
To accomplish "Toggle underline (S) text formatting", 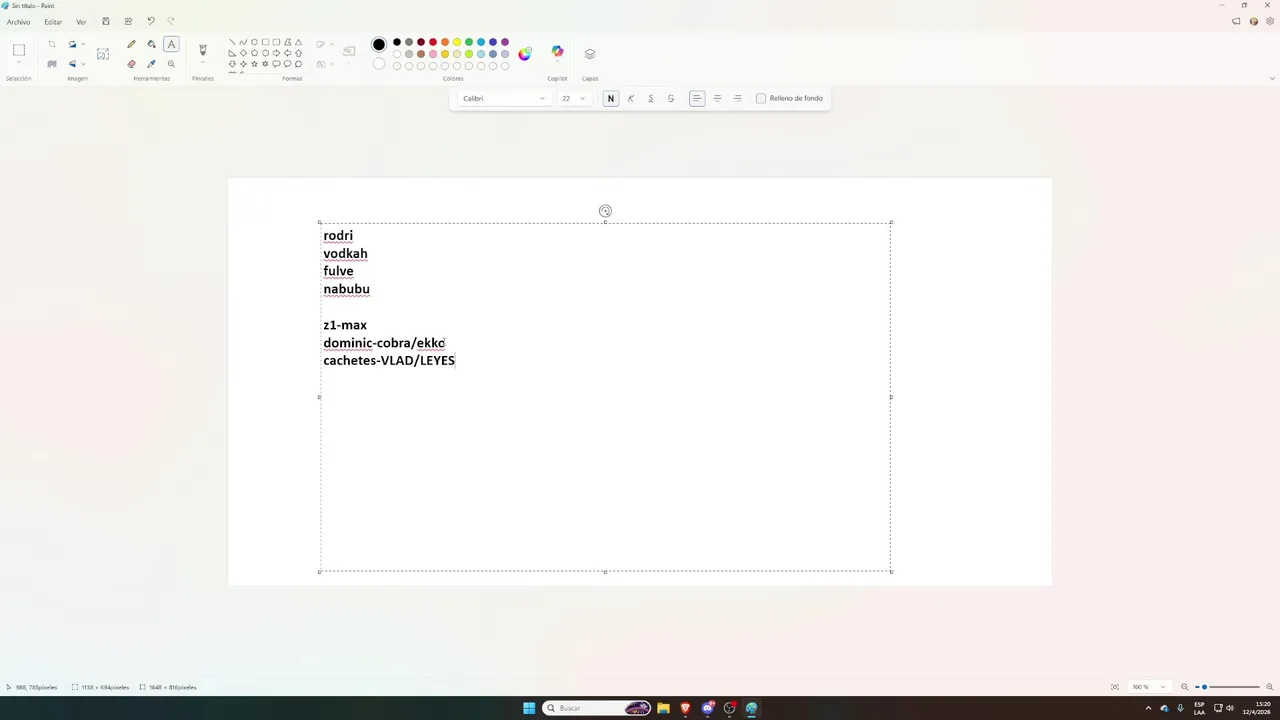I will (651, 98).
